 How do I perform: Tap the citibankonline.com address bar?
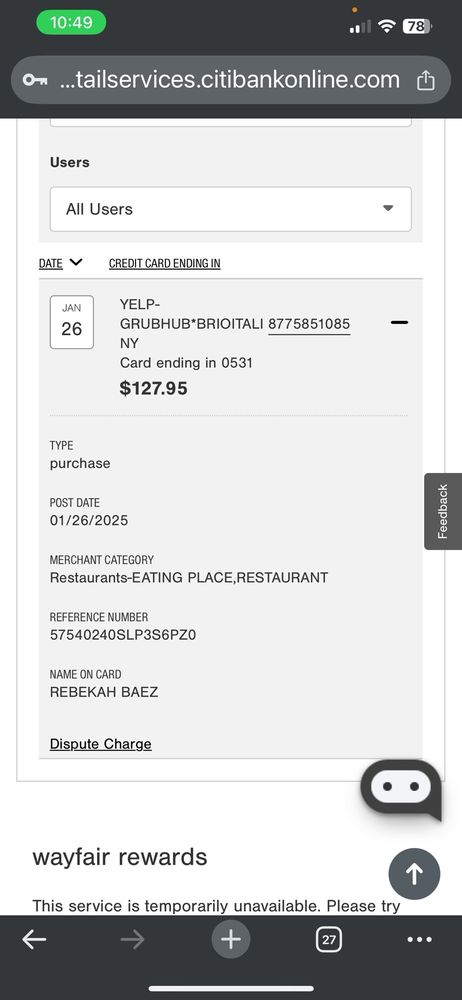pos(231,80)
